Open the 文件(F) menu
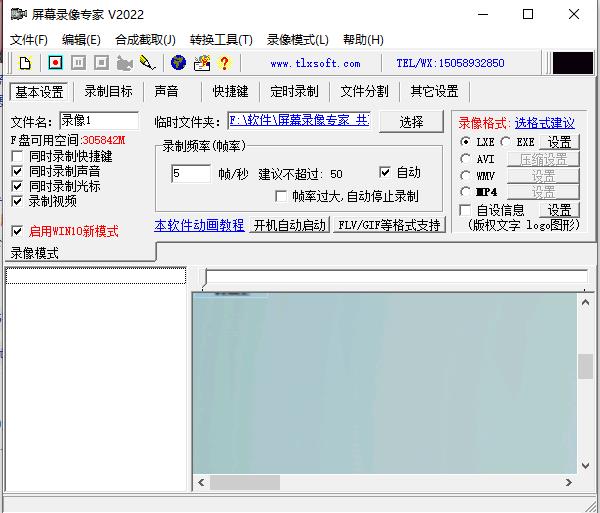The width and height of the screenshot is (600, 513). [29, 40]
